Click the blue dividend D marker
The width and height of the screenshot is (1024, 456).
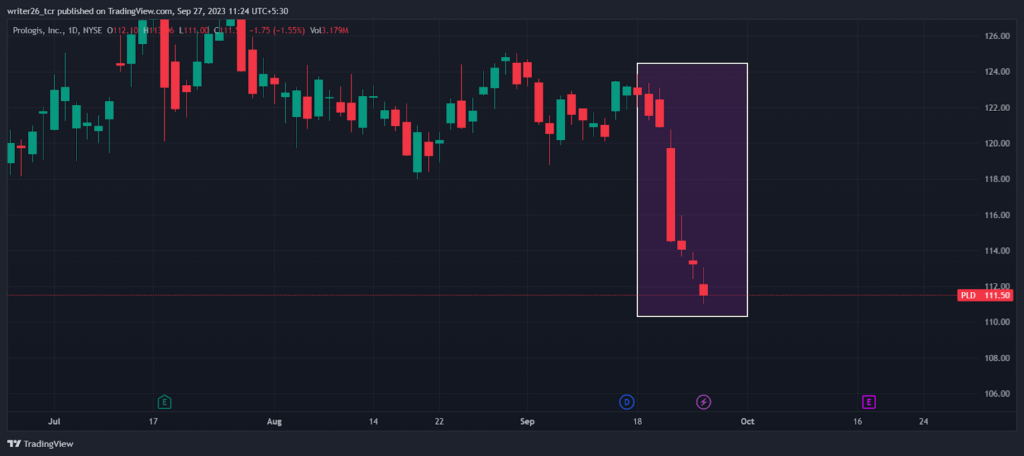[626, 402]
